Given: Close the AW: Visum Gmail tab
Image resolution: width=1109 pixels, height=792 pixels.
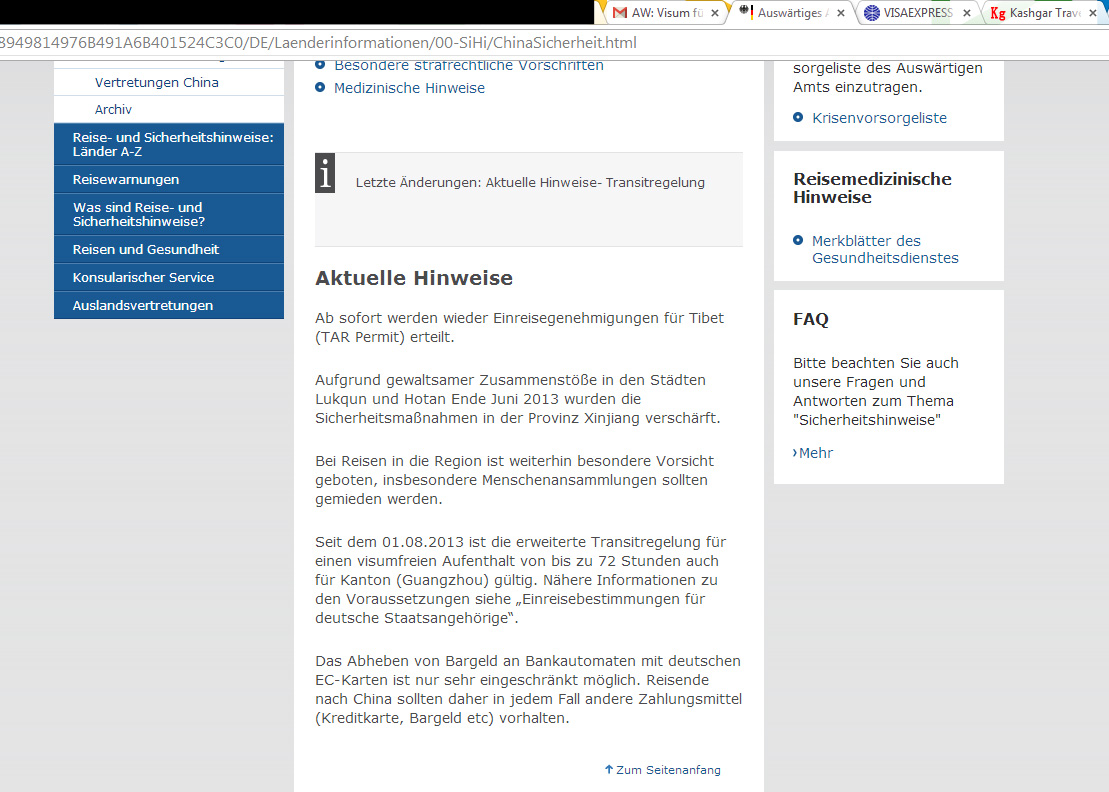Looking at the screenshot, I should pos(714,13).
